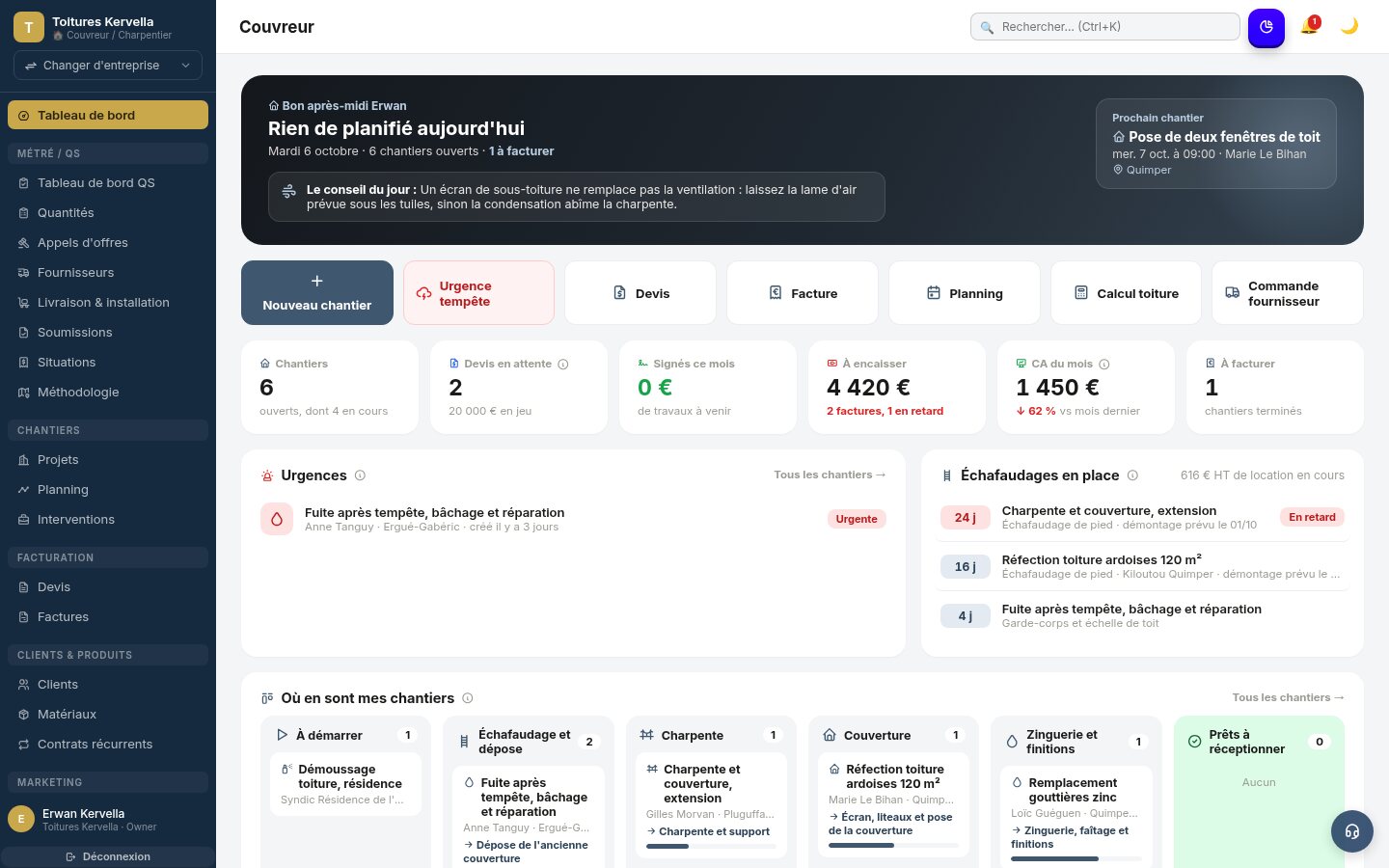Click the purple pie-chart icon button
The image size is (1389, 868).
[1266, 27]
